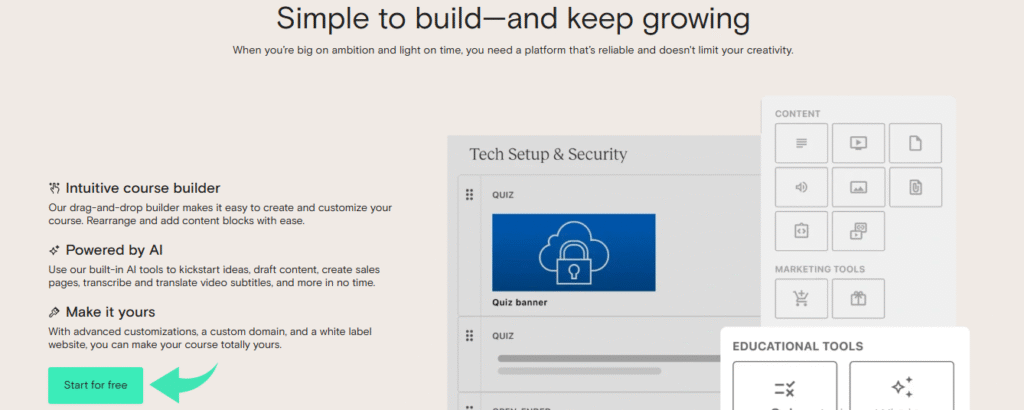The height and width of the screenshot is (410, 1024).
Task: Select the text block content icon
Action: pos(801,143)
